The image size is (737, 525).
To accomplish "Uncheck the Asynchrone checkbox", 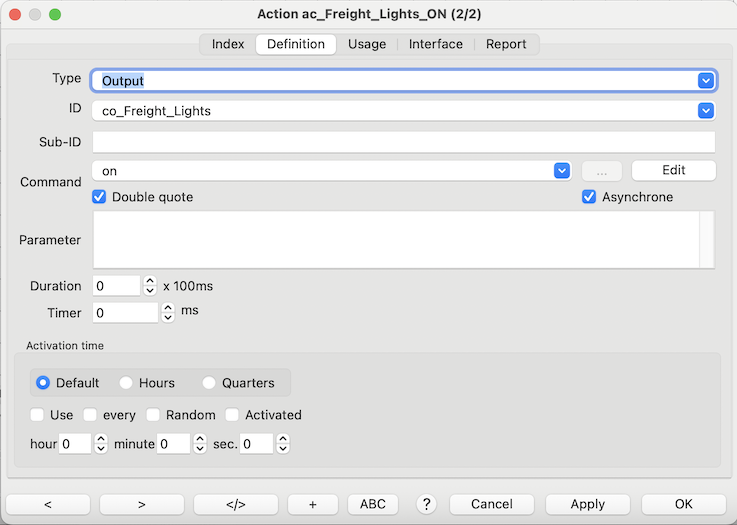I will click(x=590, y=197).
